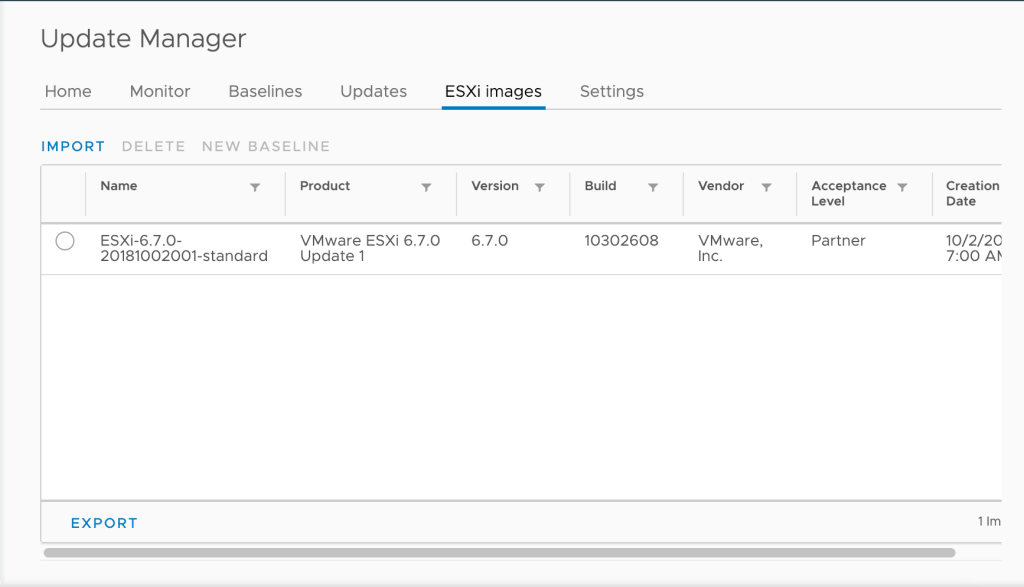This screenshot has height=587, width=1024.
Task: Select the ESXi-6.7.0-20181002001-standard radio button
Action: (65, 241)
